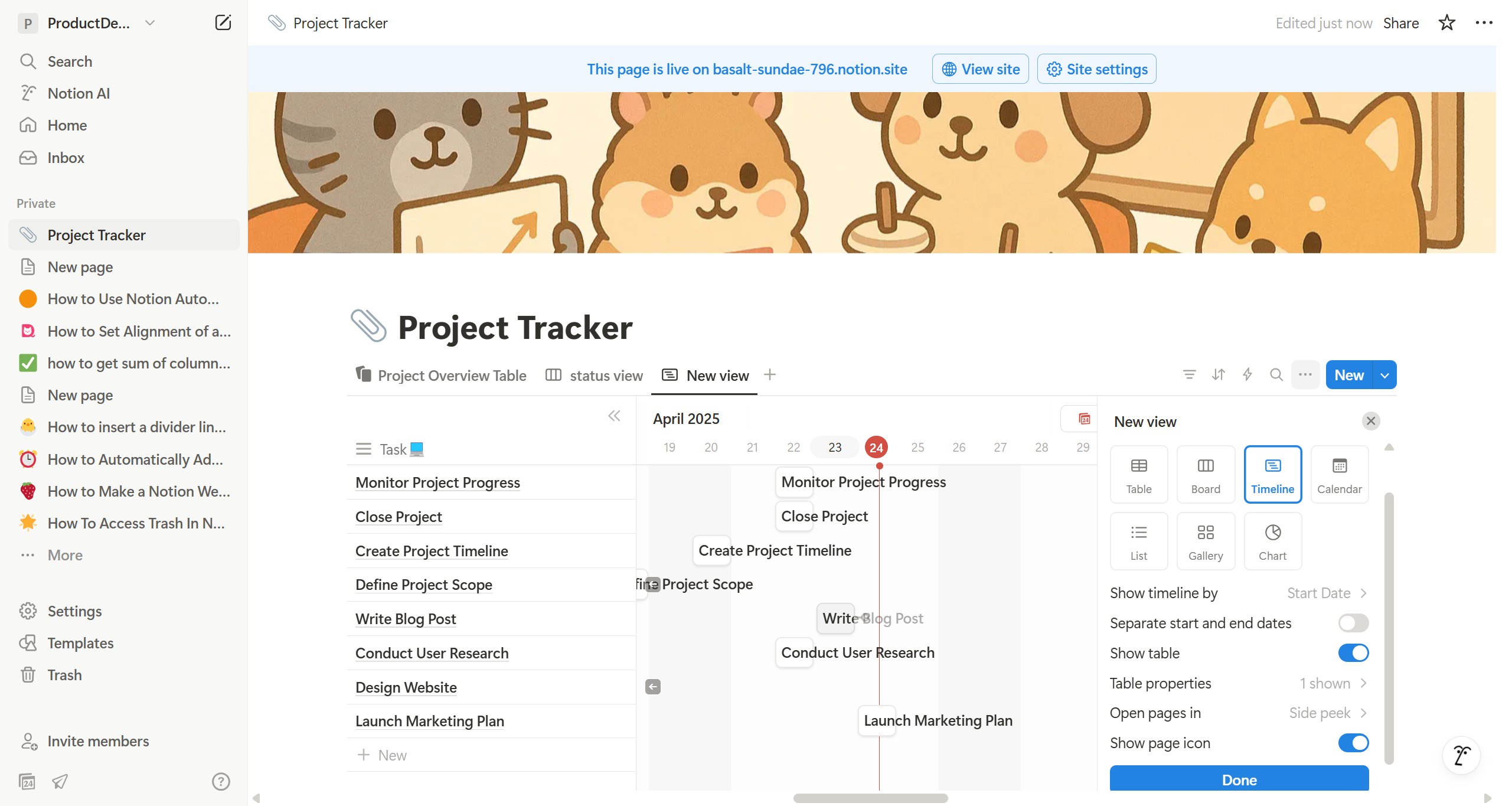Search the database with magnifier icon
1512x806 pixels.
(1276, 374)
